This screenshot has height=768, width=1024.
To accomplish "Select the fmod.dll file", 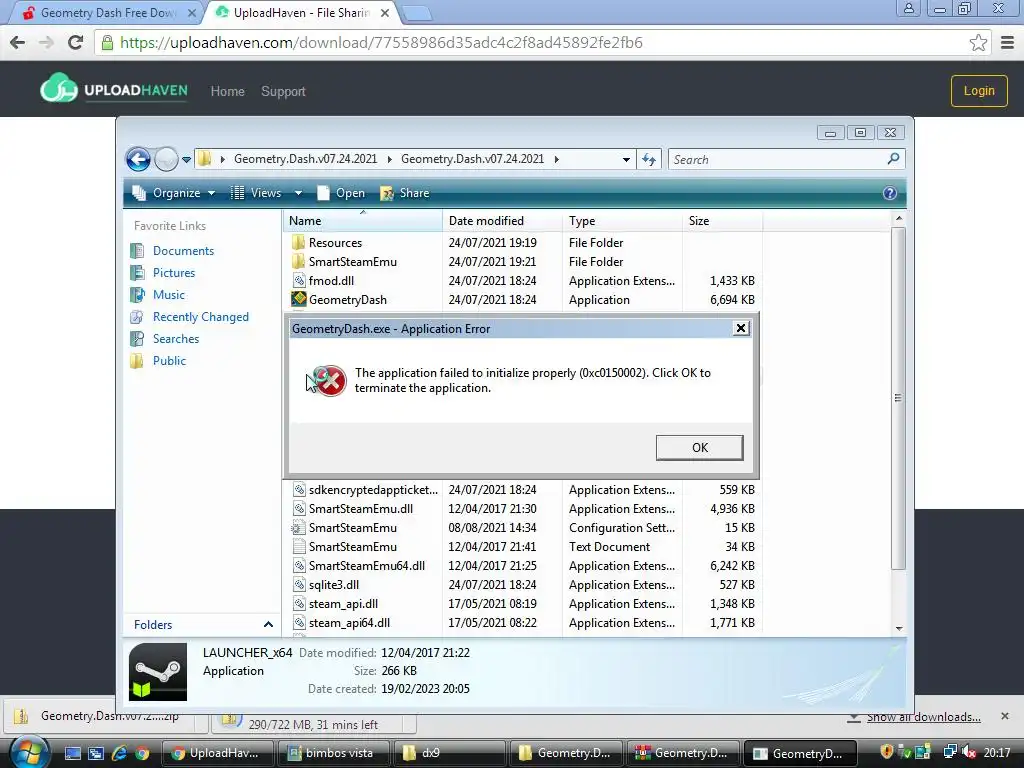I will pos(522,281).
